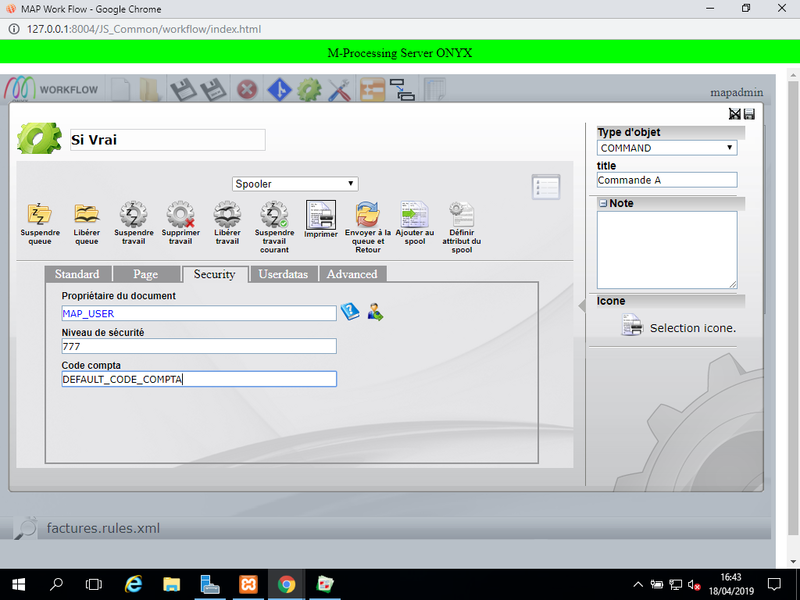Click the blue help icon next to owner field
This screenshot has width=800, height=600.
350,312
